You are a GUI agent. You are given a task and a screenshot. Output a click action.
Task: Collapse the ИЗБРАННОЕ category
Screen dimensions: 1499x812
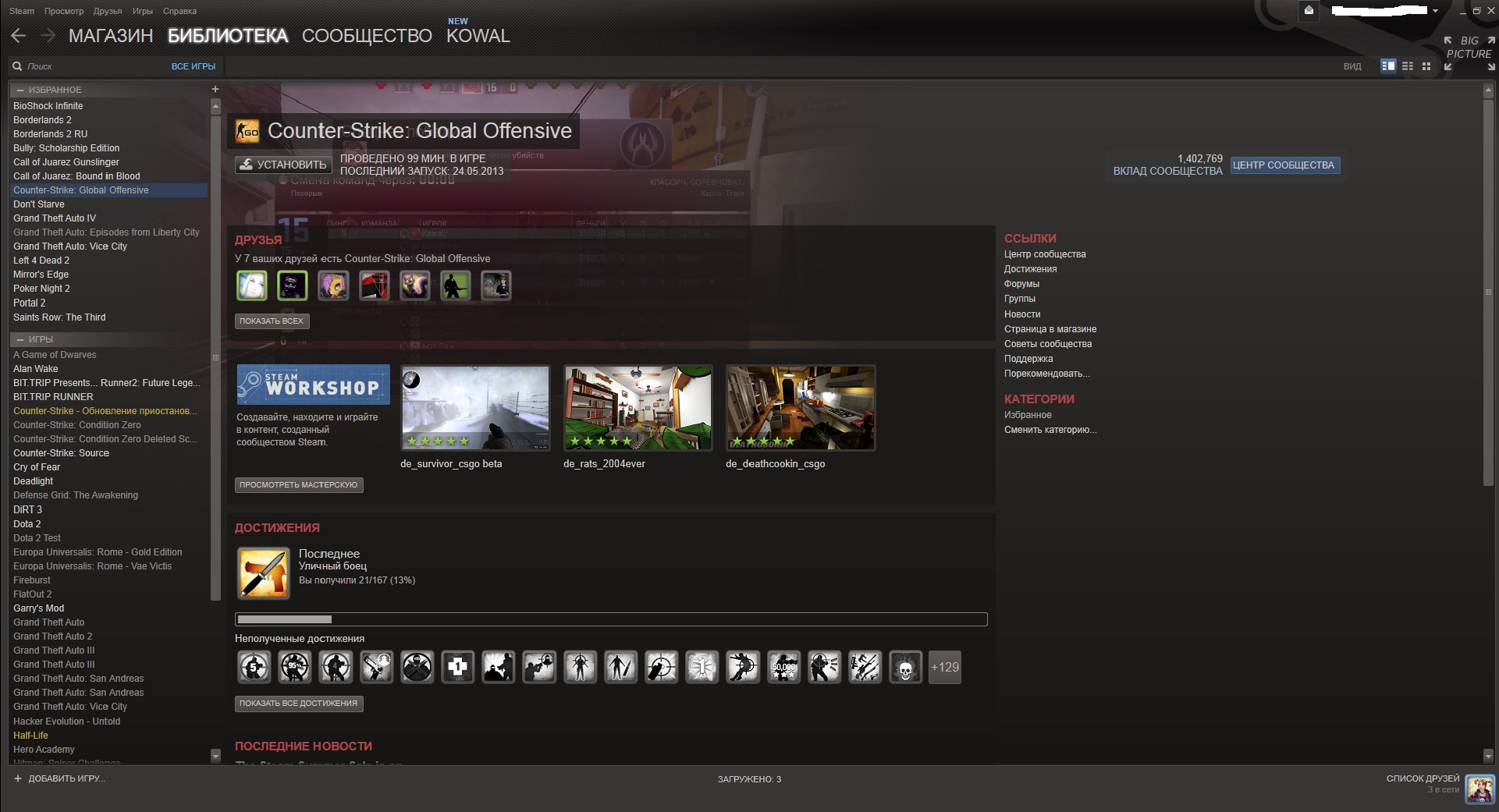click(21, 90)
